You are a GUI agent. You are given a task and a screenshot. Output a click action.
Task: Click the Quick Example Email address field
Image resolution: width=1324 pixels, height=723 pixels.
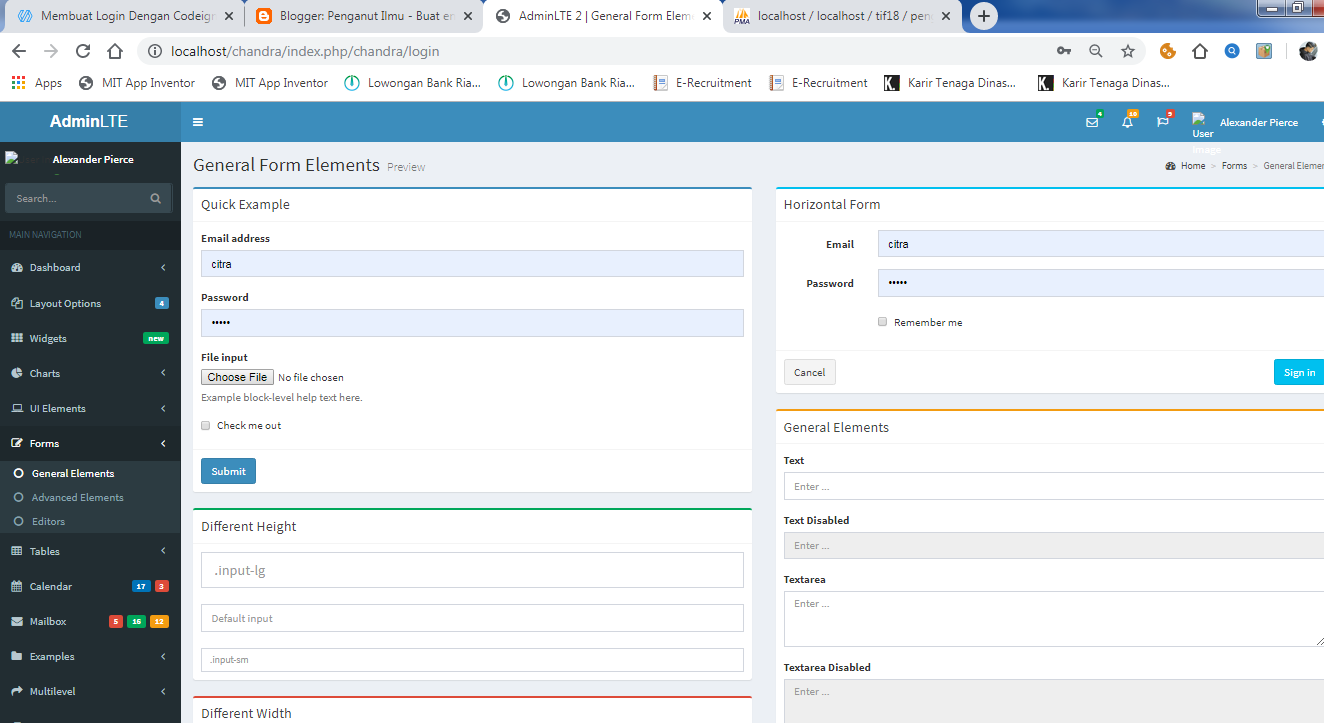pos(472,263)
